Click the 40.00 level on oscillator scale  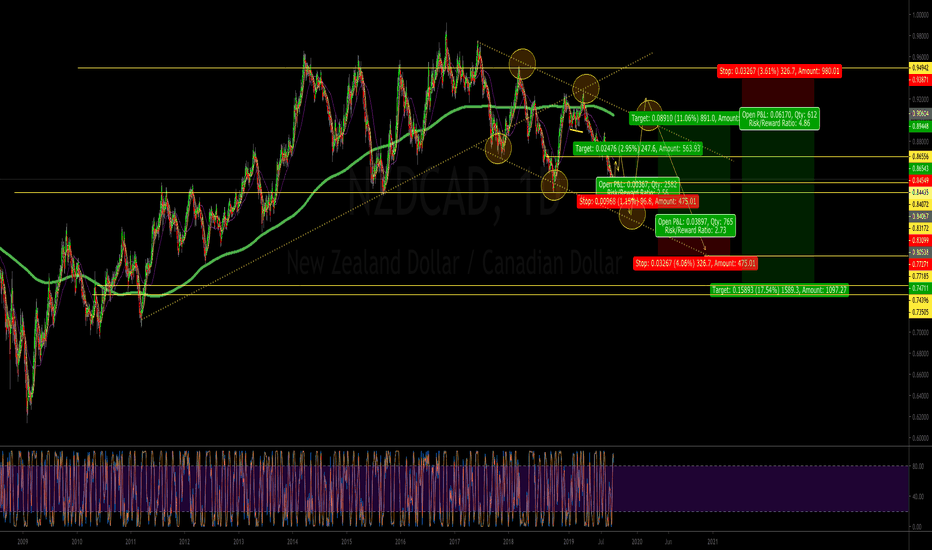click(918, 496)
